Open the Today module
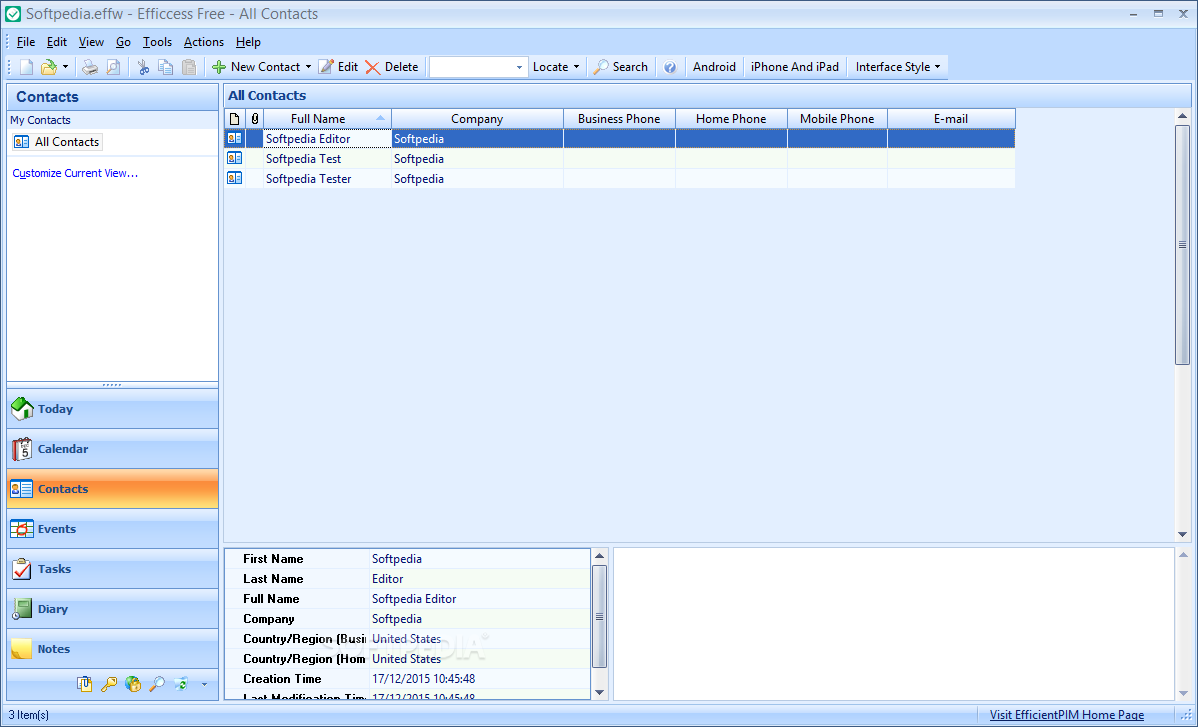1198x727 pixels. [x=112, y=409]
